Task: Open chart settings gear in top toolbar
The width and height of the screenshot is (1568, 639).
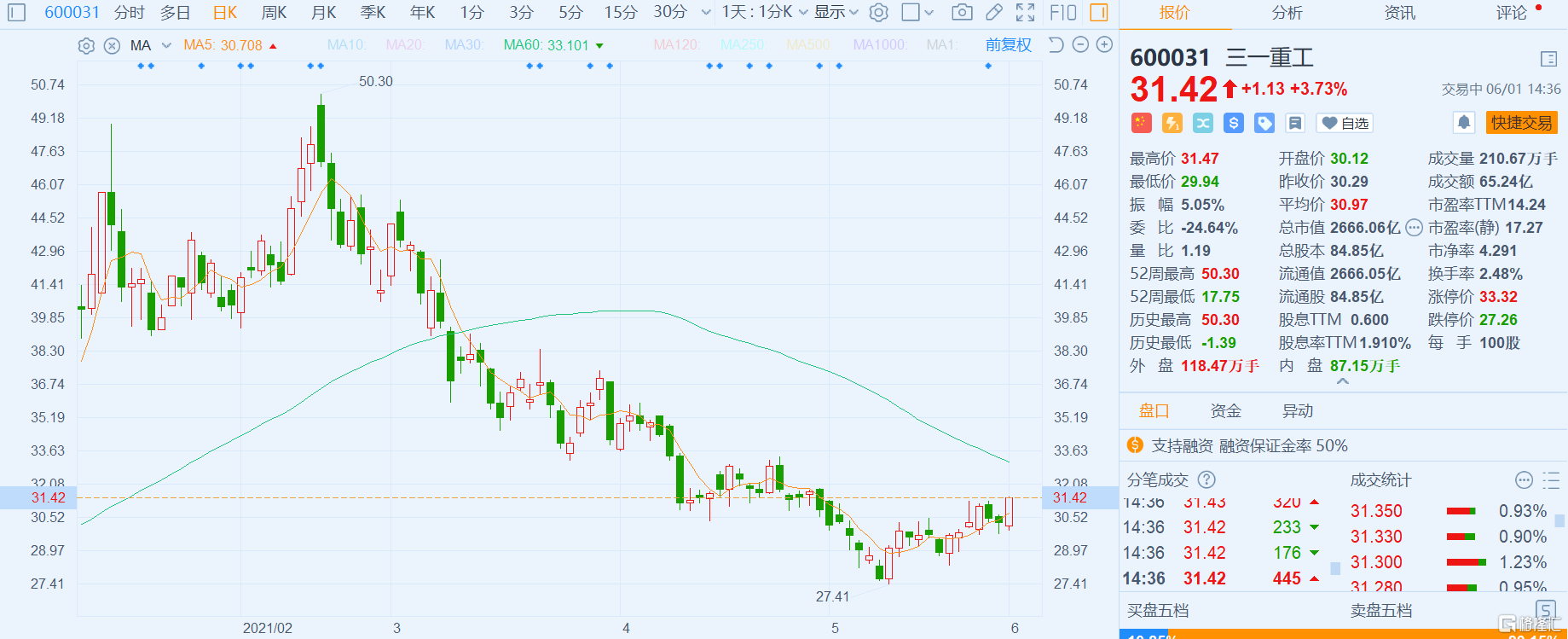Action: click(879, 12)
